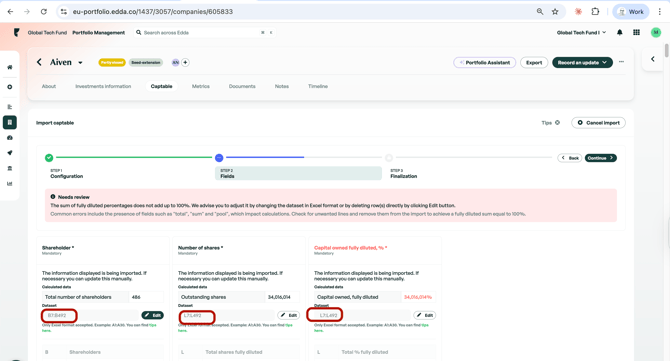Click the Capital owned dataset field
The image size is (670, 361).
tap(362, 315)
